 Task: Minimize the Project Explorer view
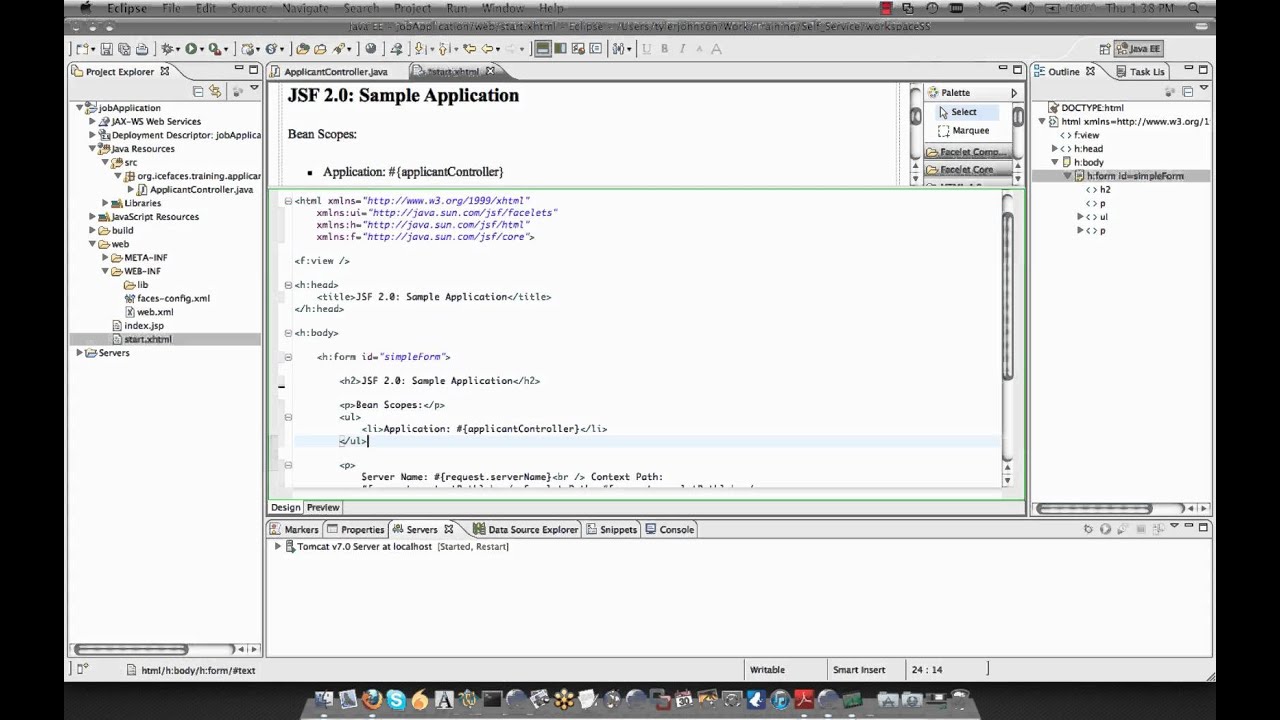pos(239,69)
